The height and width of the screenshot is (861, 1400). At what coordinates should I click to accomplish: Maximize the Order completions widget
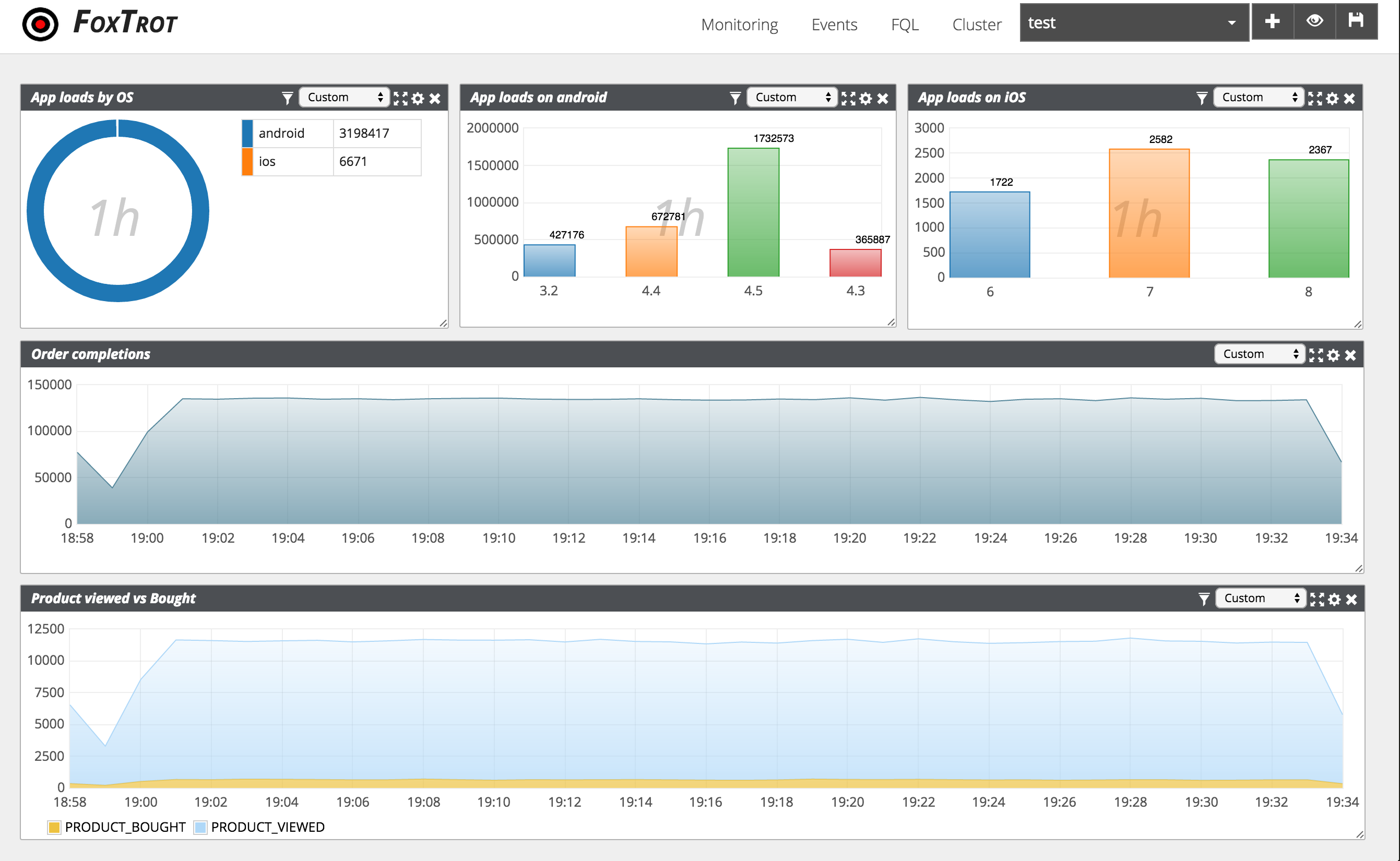(1316, 355)
